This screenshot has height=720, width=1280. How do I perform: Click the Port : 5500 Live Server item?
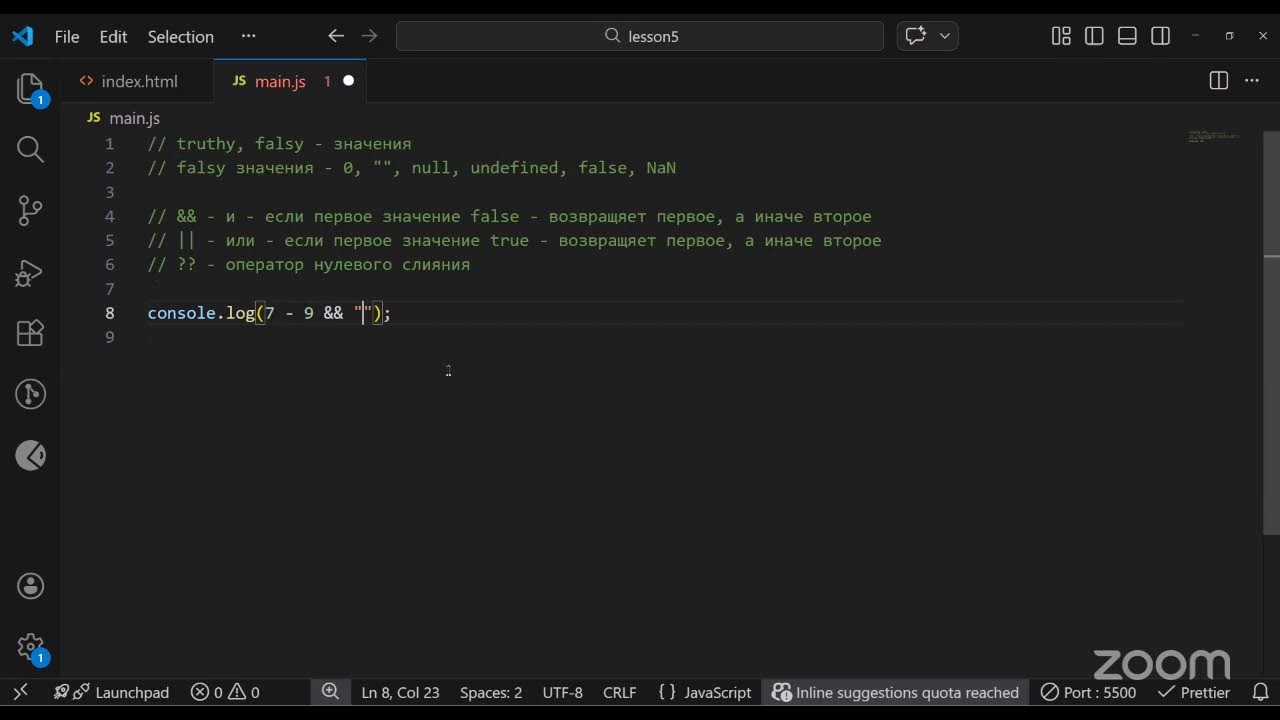click(x=1089, y=692)
